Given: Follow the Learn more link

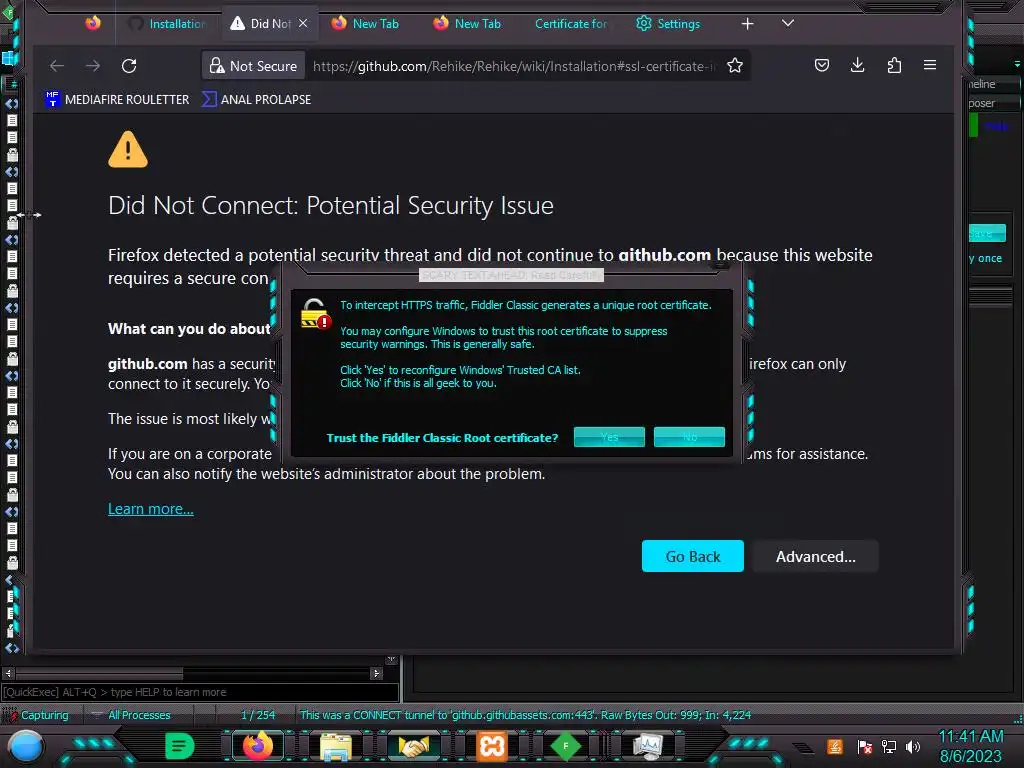Looking at the screenshot, I should [151, 509].
